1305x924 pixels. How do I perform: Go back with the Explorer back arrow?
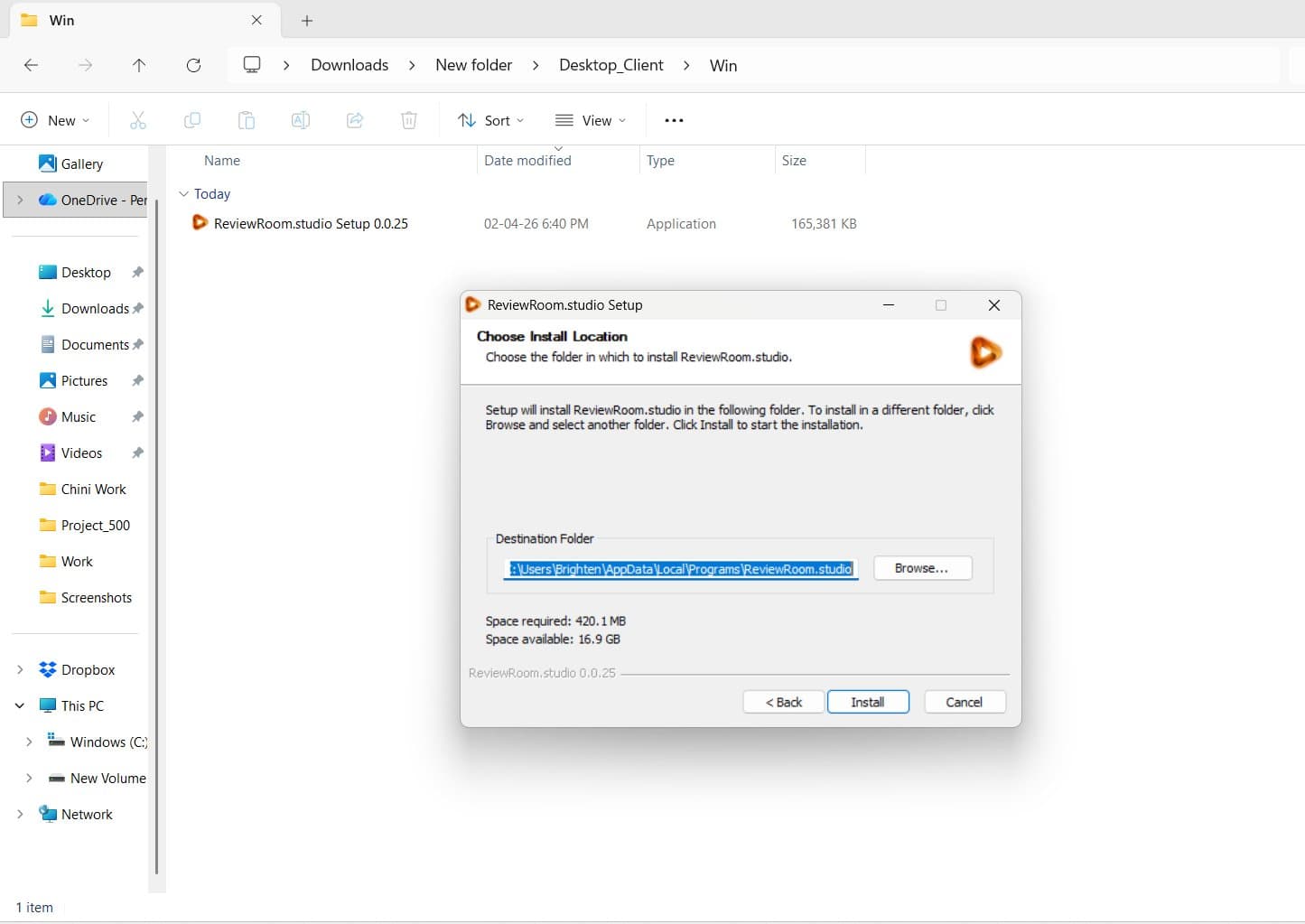click(31, 65)
